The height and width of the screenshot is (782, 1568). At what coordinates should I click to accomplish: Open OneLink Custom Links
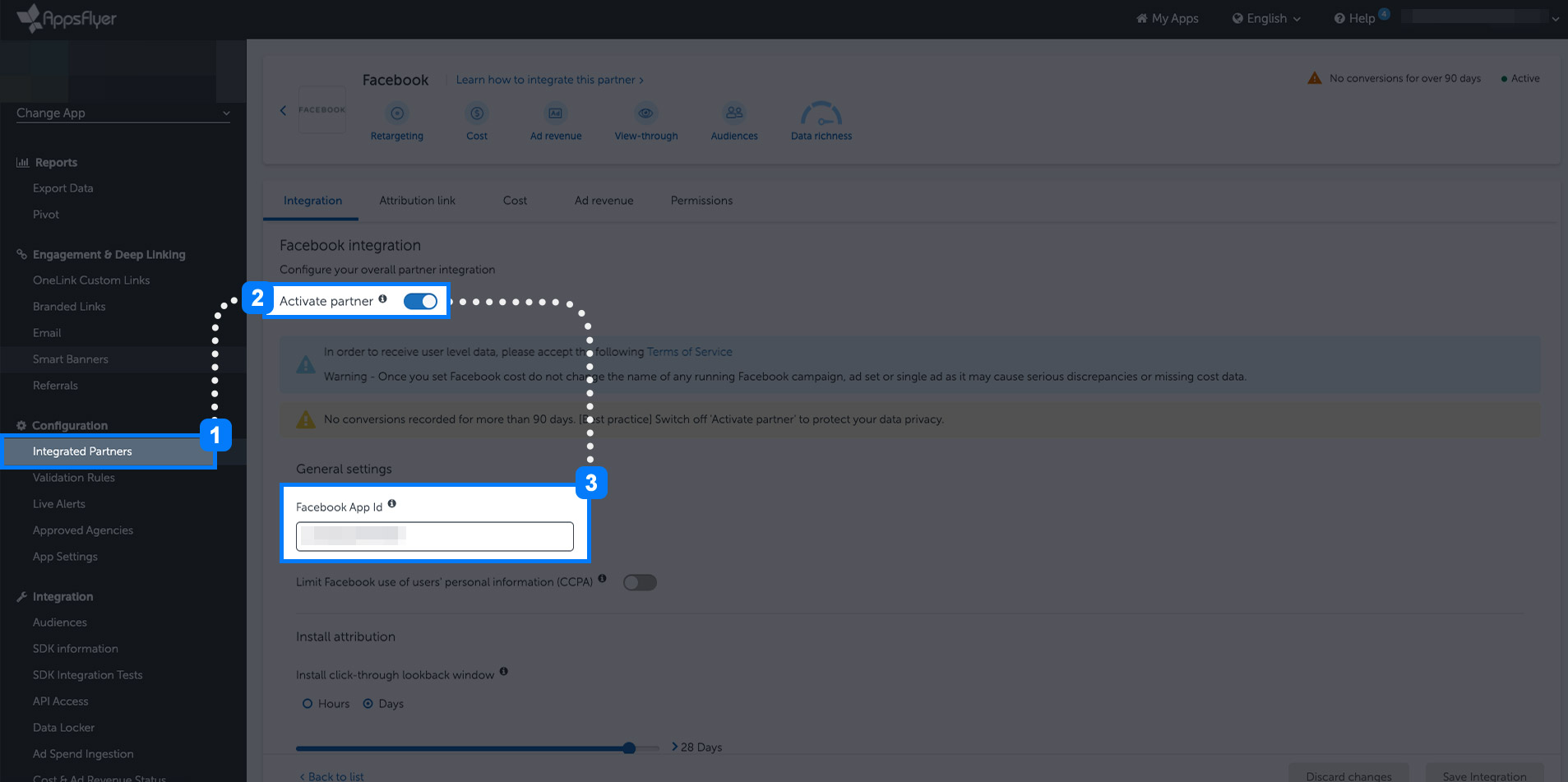click(91, 280)
